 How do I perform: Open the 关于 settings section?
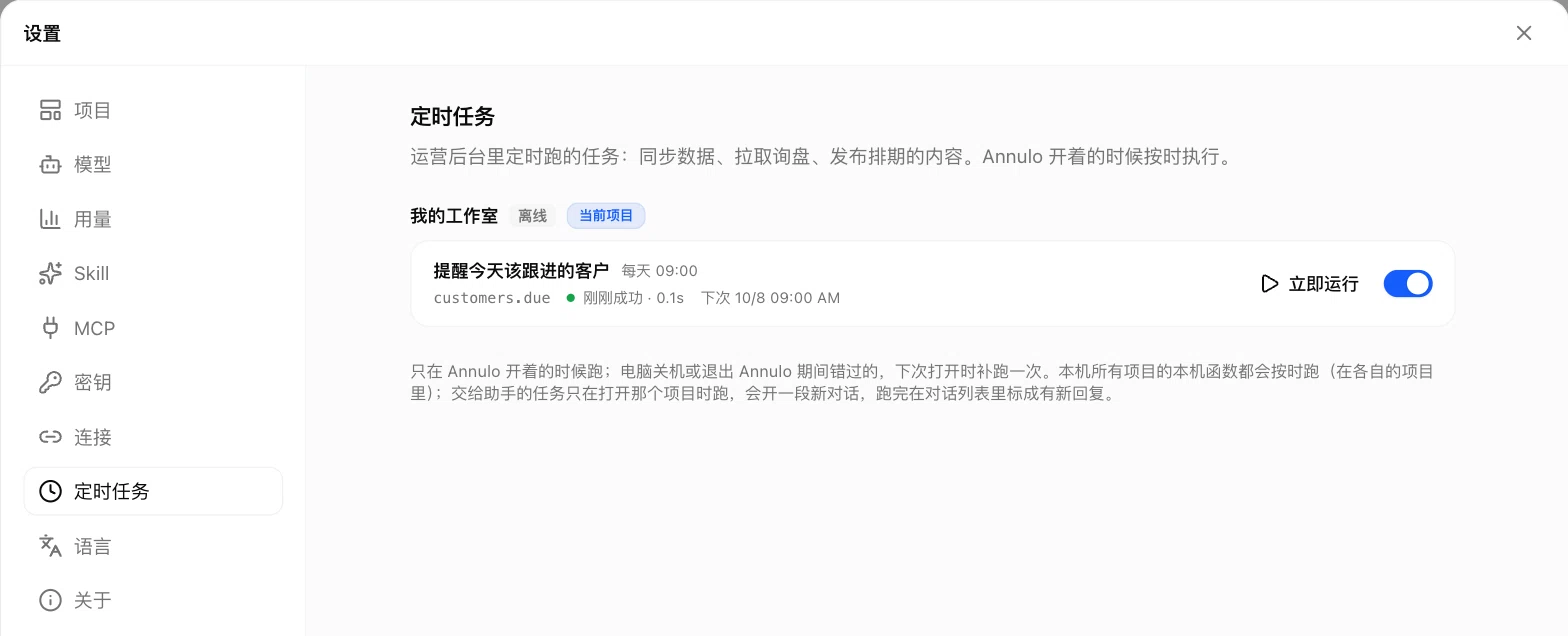[x=153, y=600]
